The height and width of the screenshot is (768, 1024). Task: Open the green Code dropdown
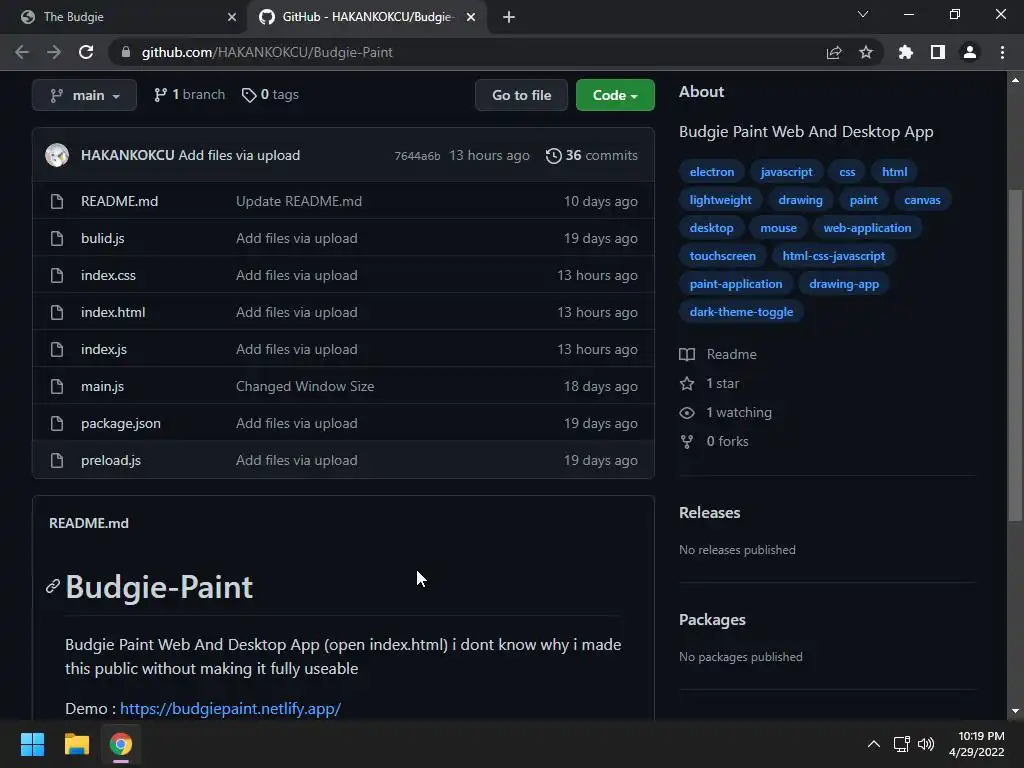coord(615,95)
